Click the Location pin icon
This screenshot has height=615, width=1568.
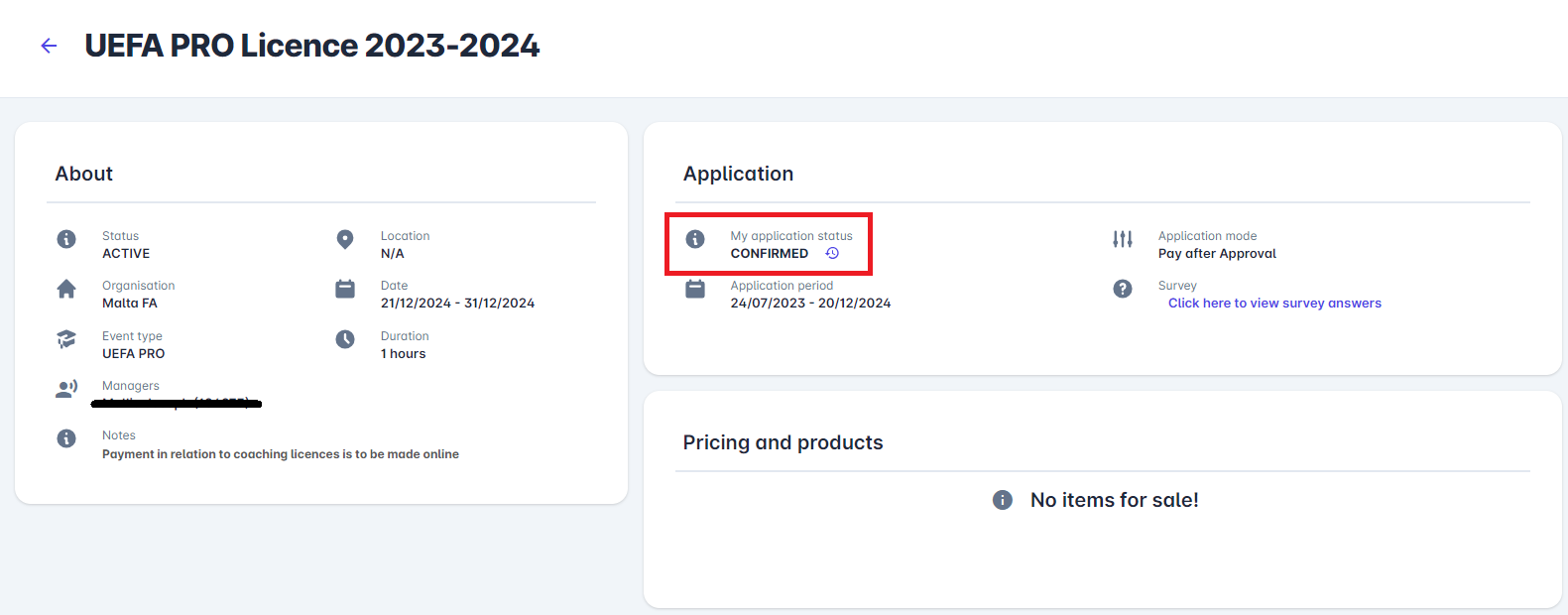(x=345, y=239)
